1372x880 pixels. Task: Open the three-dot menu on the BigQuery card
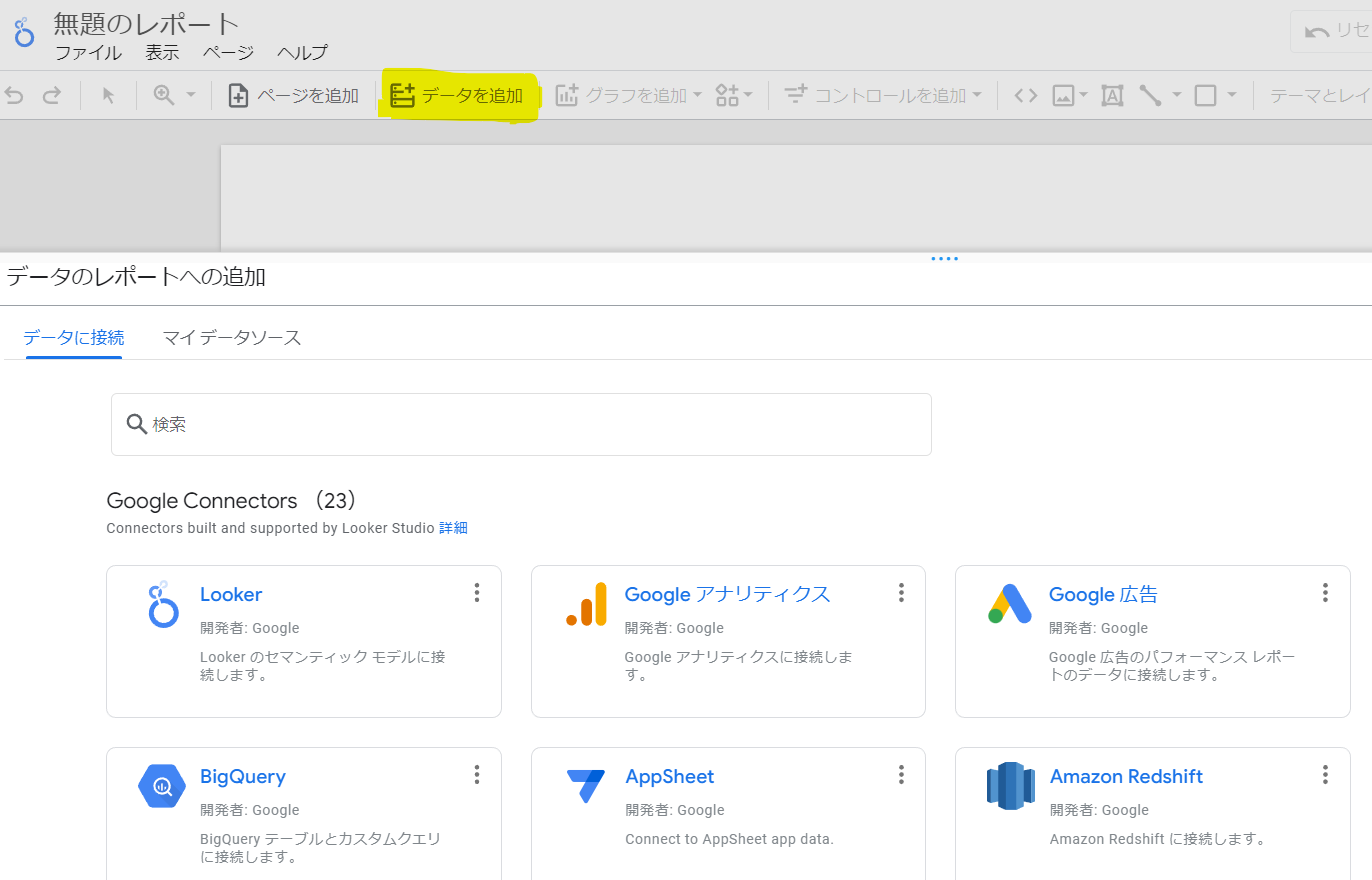point(477,775)
